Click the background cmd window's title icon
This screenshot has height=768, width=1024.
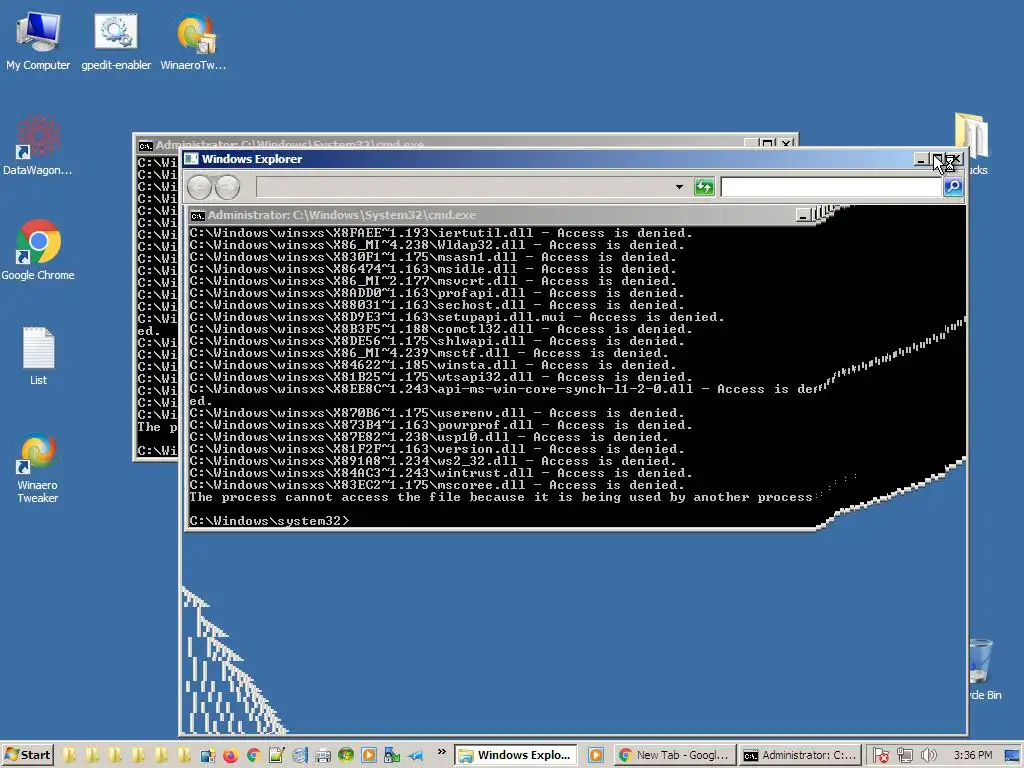coord(145,145)
